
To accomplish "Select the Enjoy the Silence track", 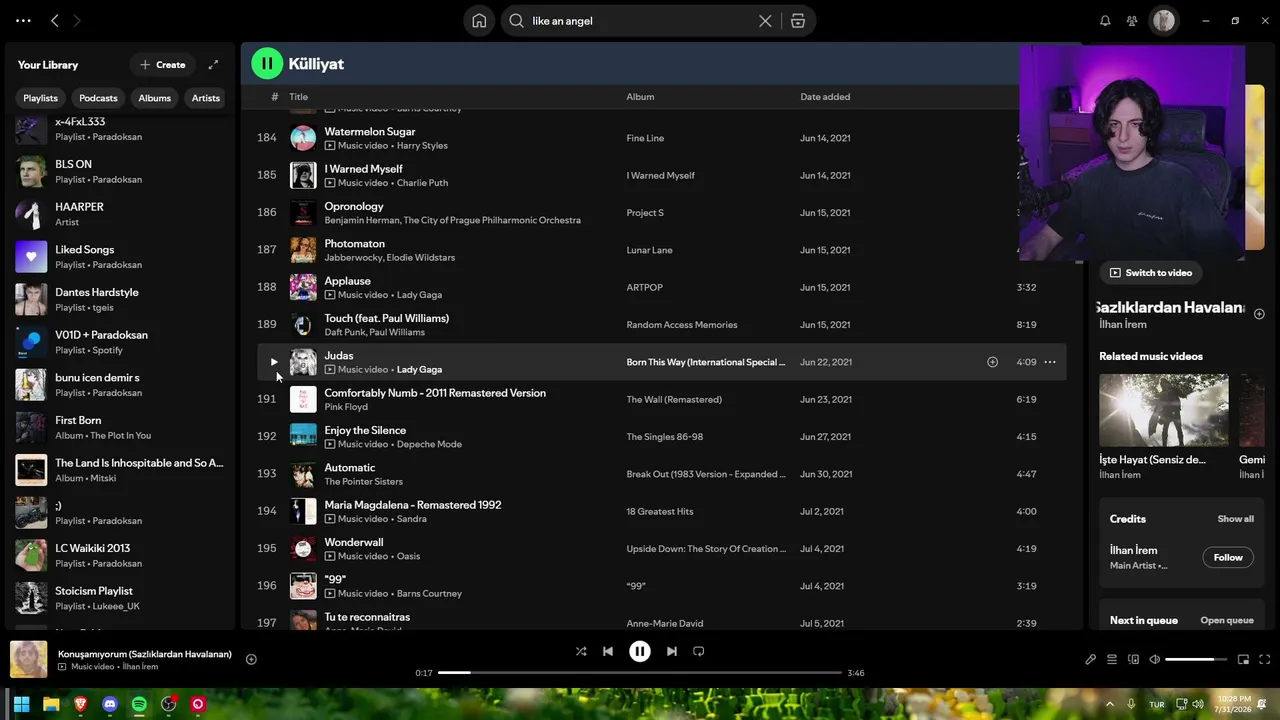I will (661, 437).
